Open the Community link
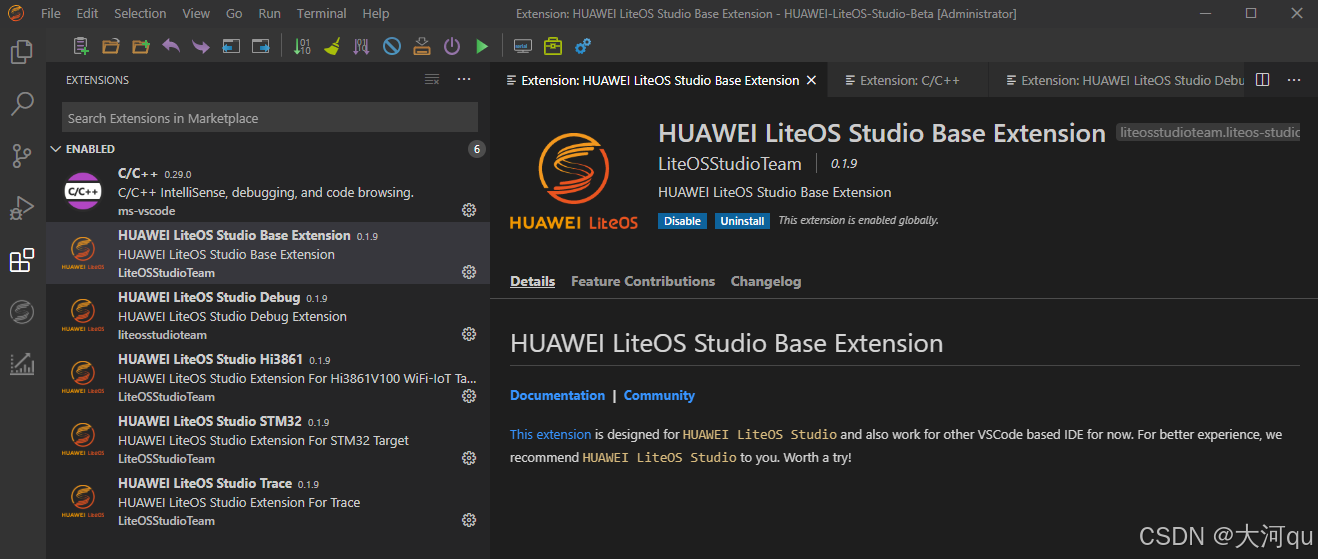This screenshot has height=559, width=1318. pyautogui.click(x=659, y=395)
